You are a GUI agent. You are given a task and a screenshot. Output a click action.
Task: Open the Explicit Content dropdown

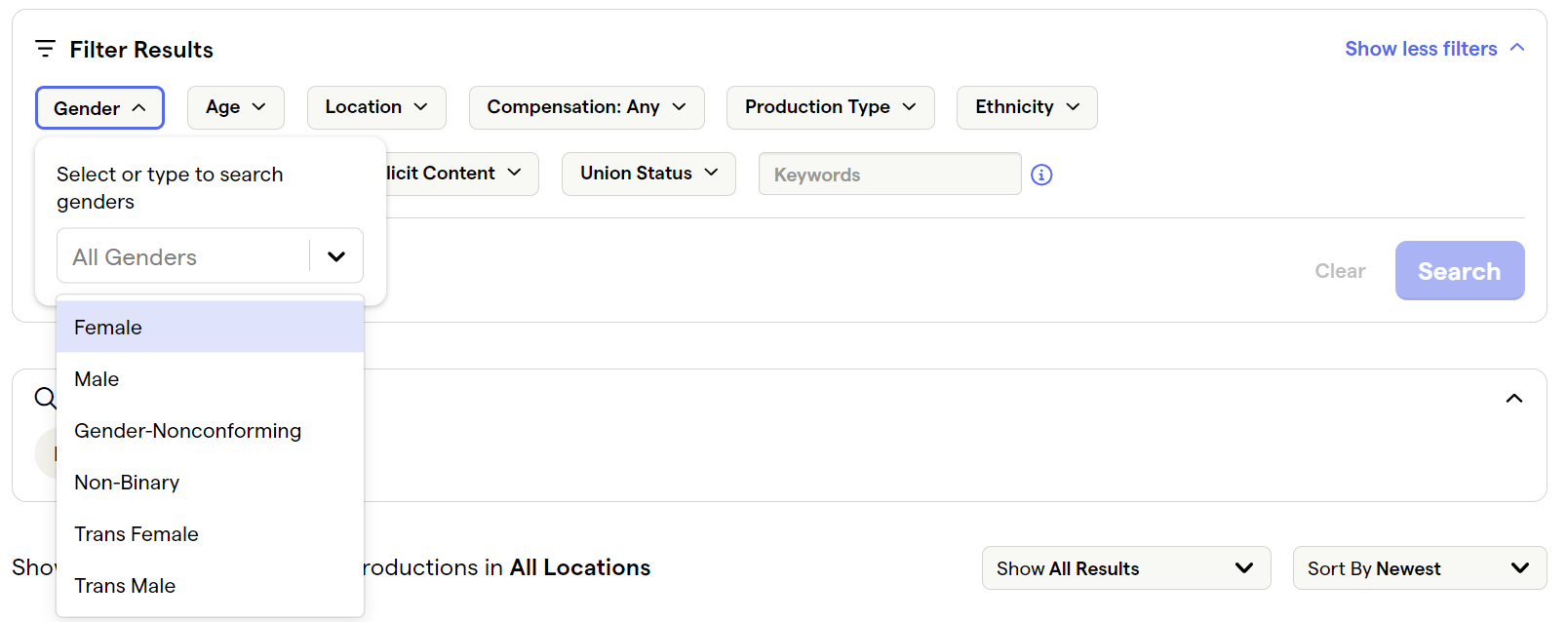[462, 174]
